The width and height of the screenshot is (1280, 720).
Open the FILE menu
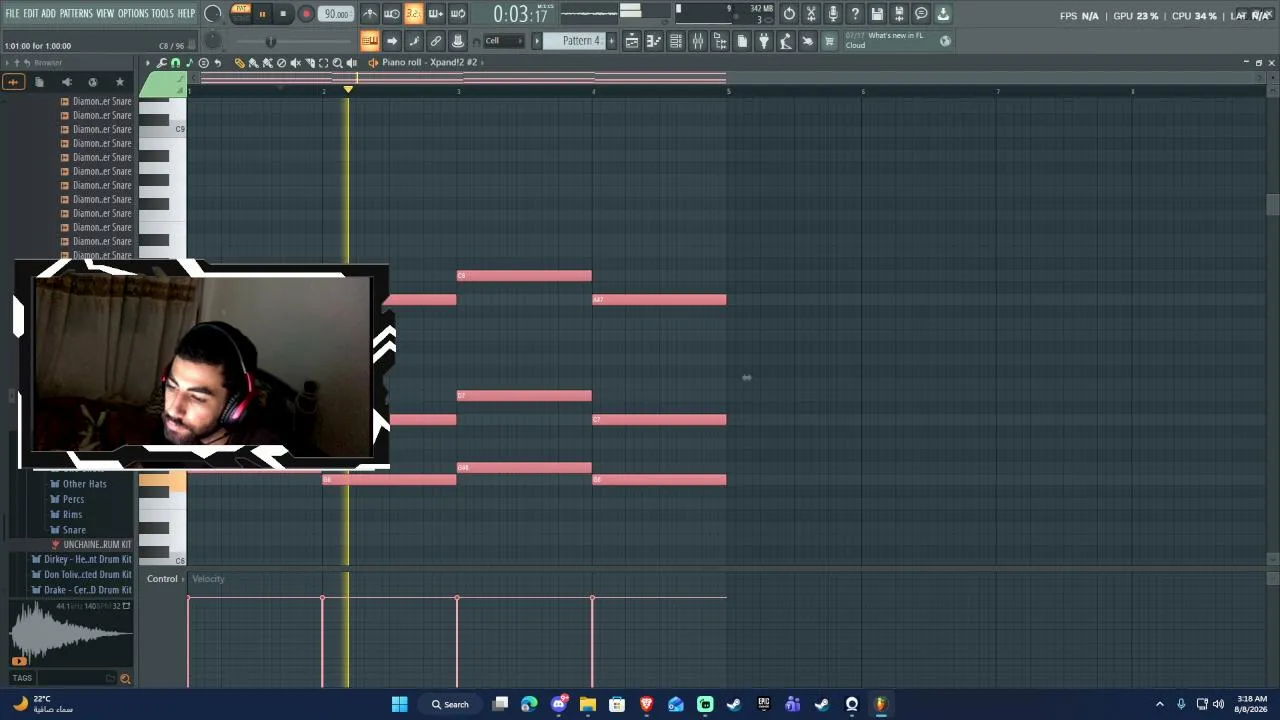tap(12, 13)
